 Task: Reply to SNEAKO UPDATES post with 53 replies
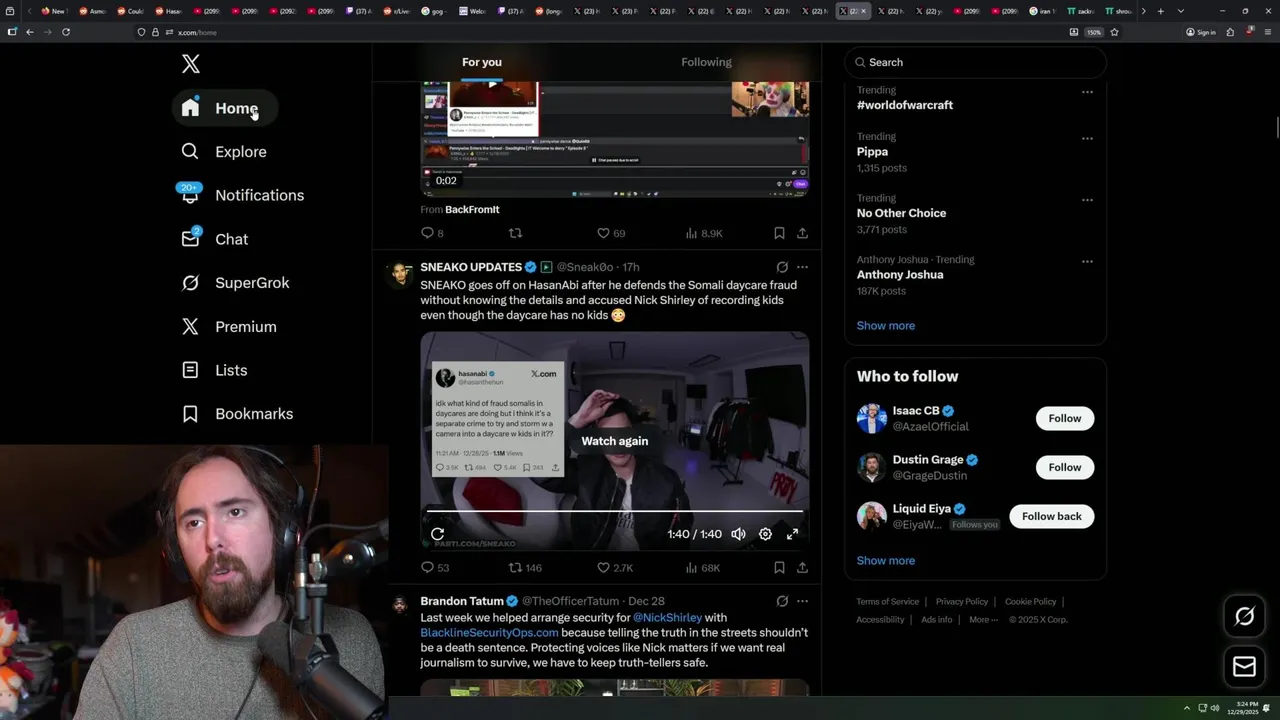(435, 568)
